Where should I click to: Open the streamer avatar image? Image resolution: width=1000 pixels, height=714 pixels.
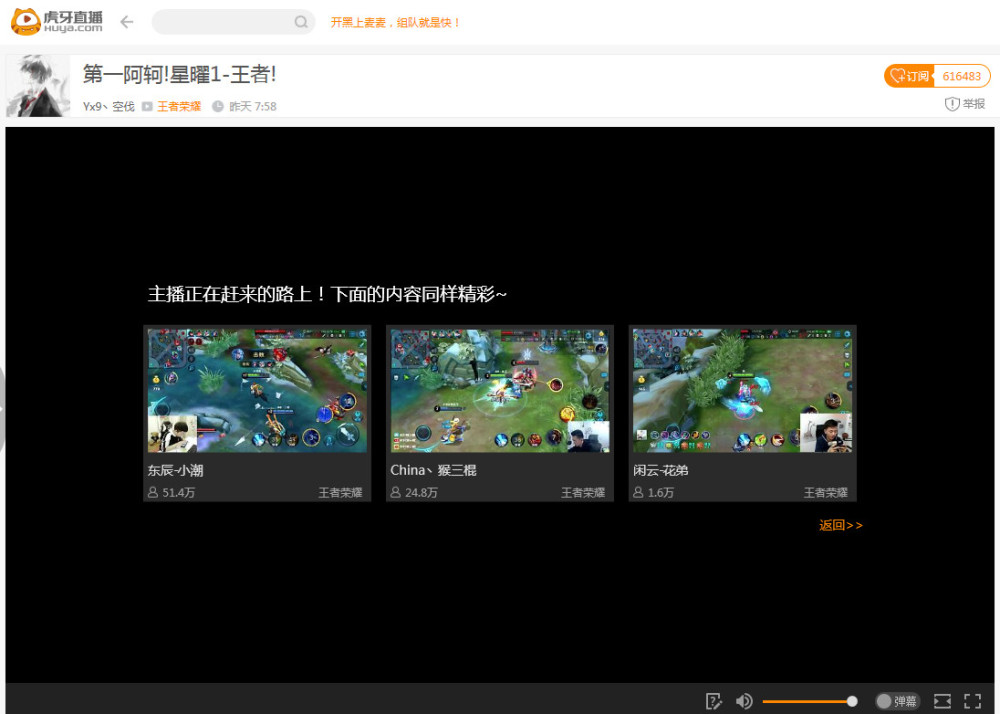point(38,85)
